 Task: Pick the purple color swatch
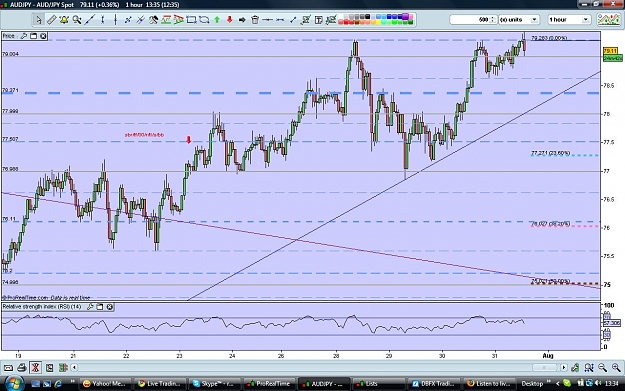405,17
